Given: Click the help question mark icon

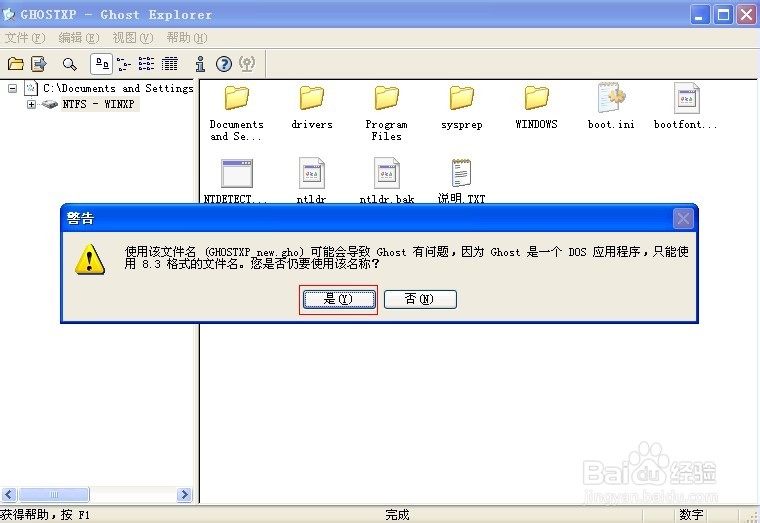Looking at the screenshot, I should [224, 63].
